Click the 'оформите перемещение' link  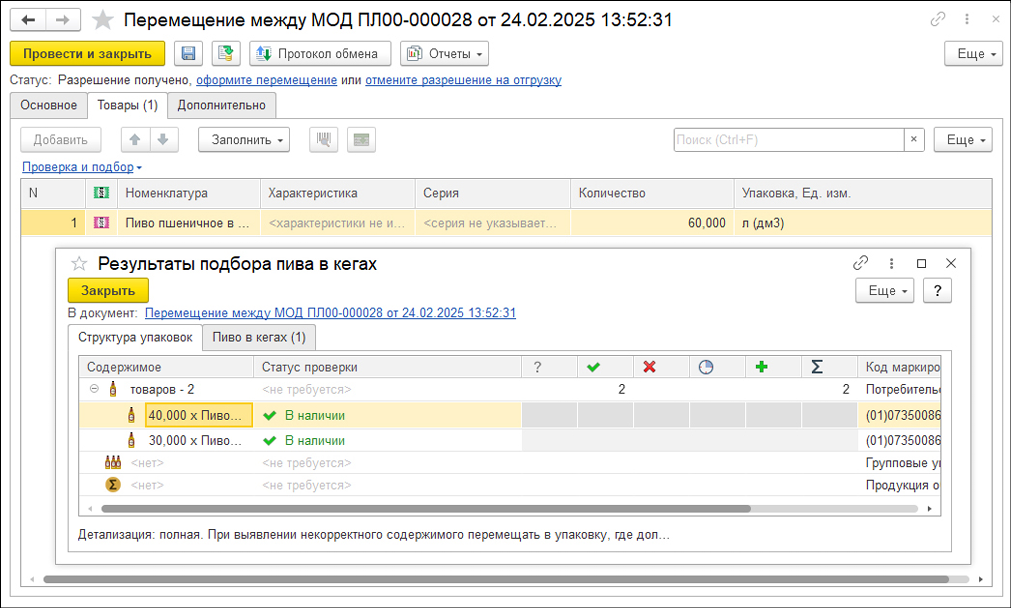[266, 80]
